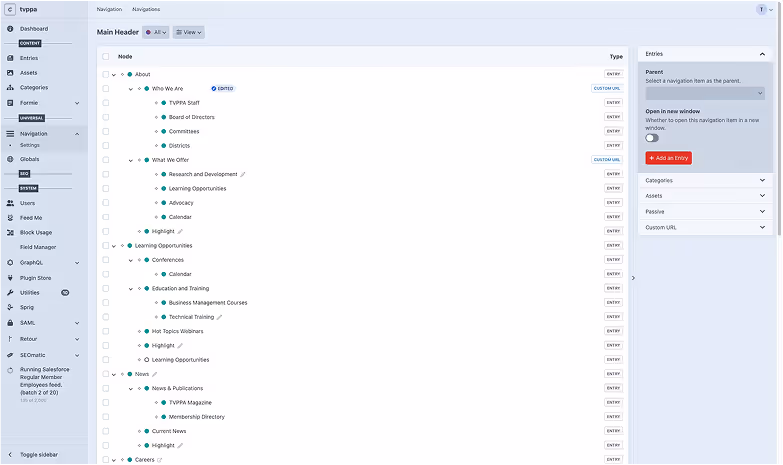Click the SEOmatic icon in sidebar
783x465 pixels.
pos(10,355)
